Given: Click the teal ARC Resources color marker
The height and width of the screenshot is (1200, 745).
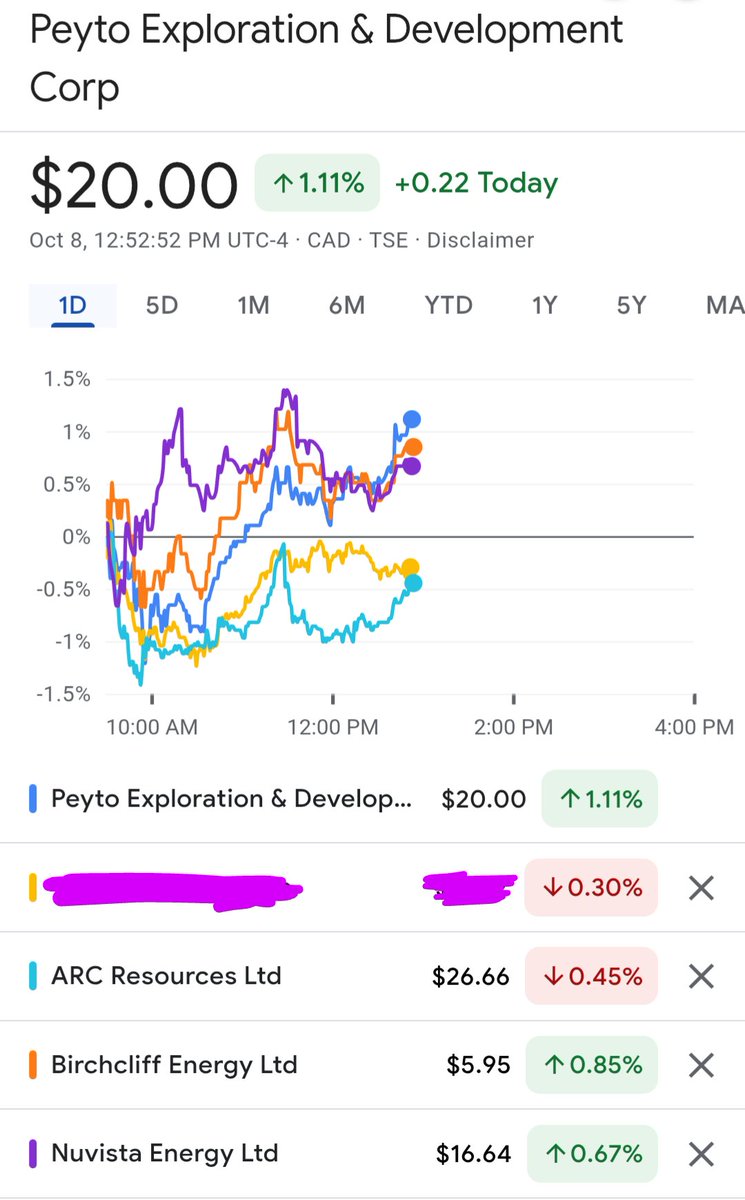Looking at the screenshot, I should (x=34, y=976).
